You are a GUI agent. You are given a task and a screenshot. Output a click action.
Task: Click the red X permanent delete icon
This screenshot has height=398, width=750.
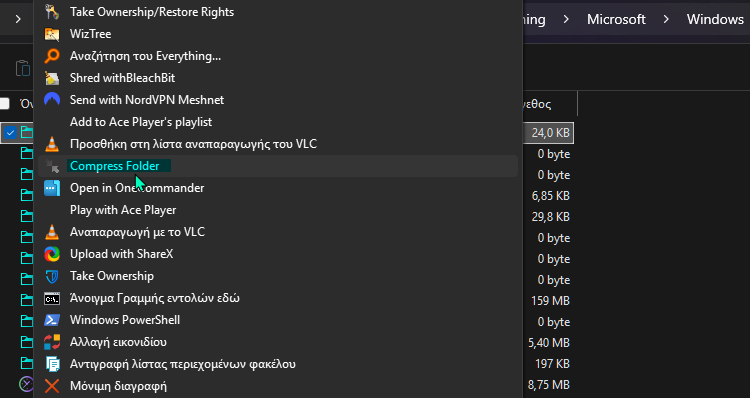pyautogui.click(x=52, y=386)
